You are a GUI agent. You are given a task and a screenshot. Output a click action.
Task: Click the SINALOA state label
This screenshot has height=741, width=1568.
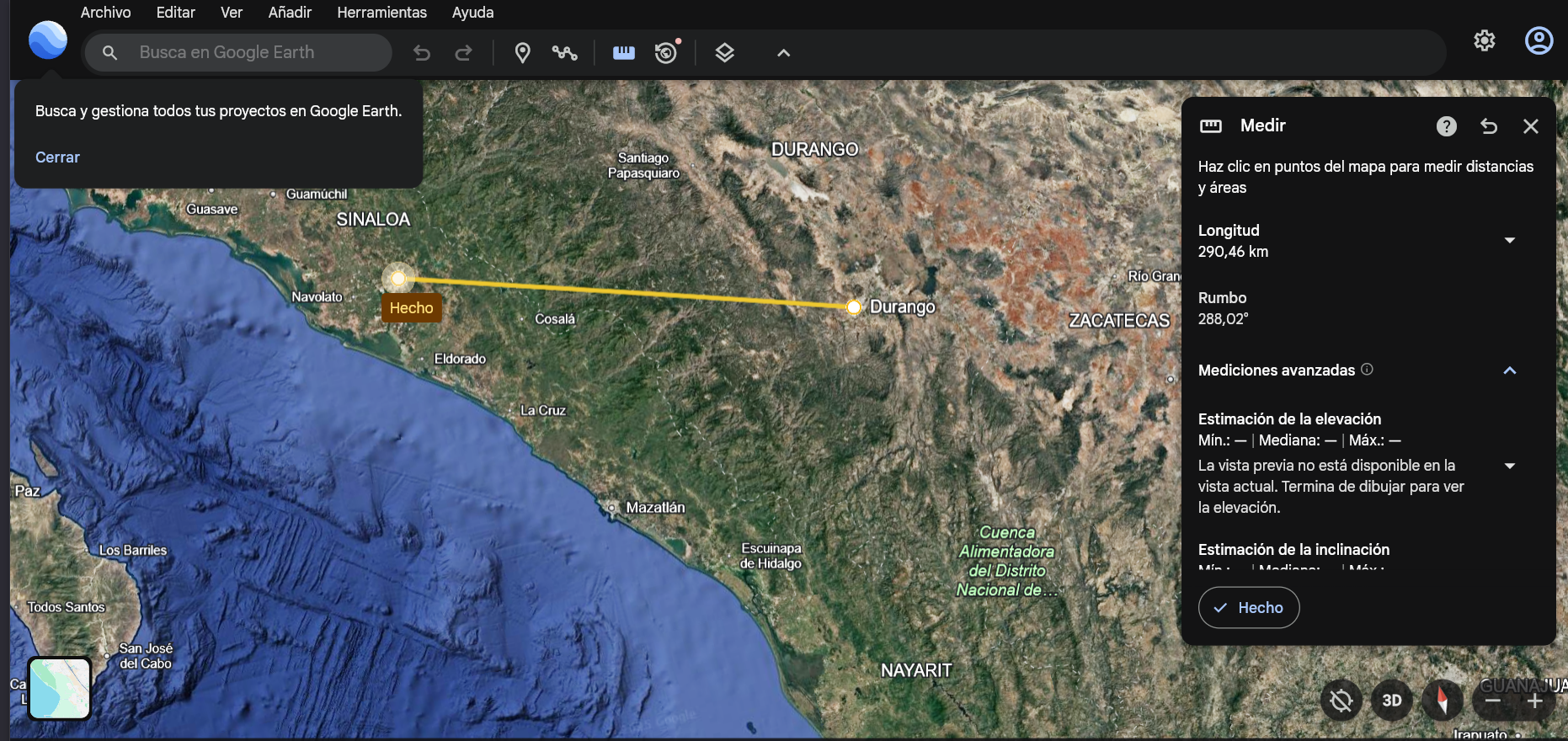point(373,220)
